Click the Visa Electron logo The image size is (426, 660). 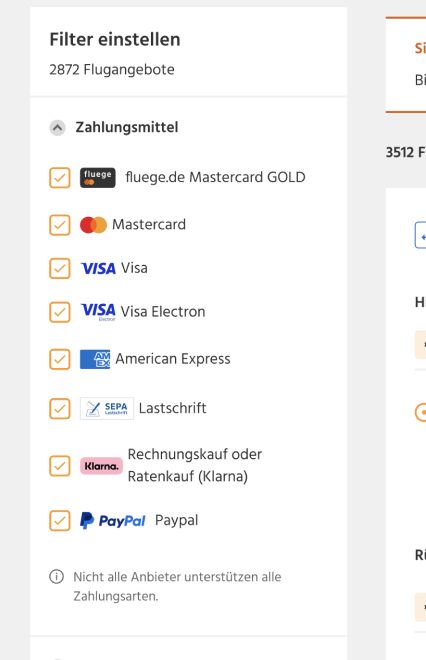pos(98,312)
